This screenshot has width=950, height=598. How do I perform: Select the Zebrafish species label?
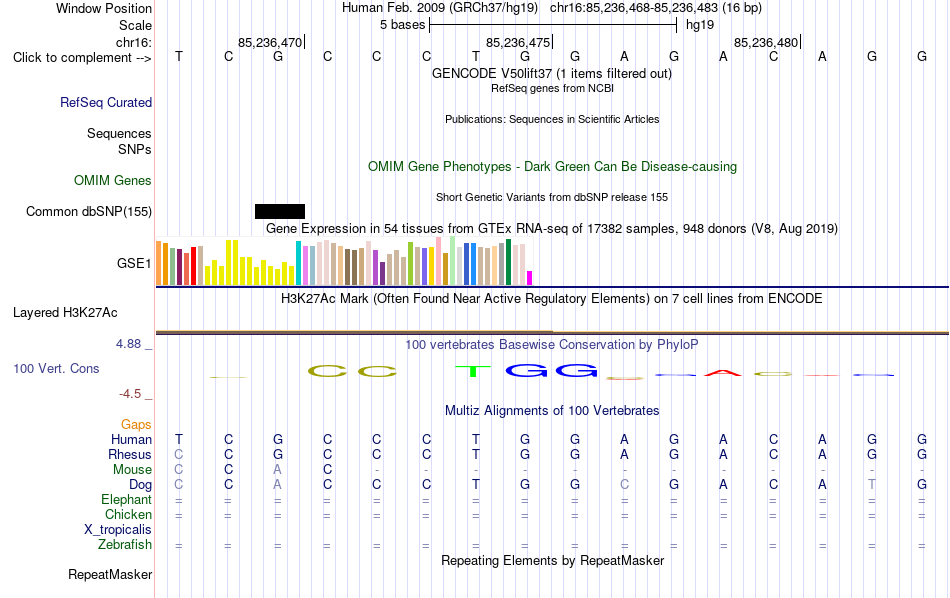coord(125,544)
